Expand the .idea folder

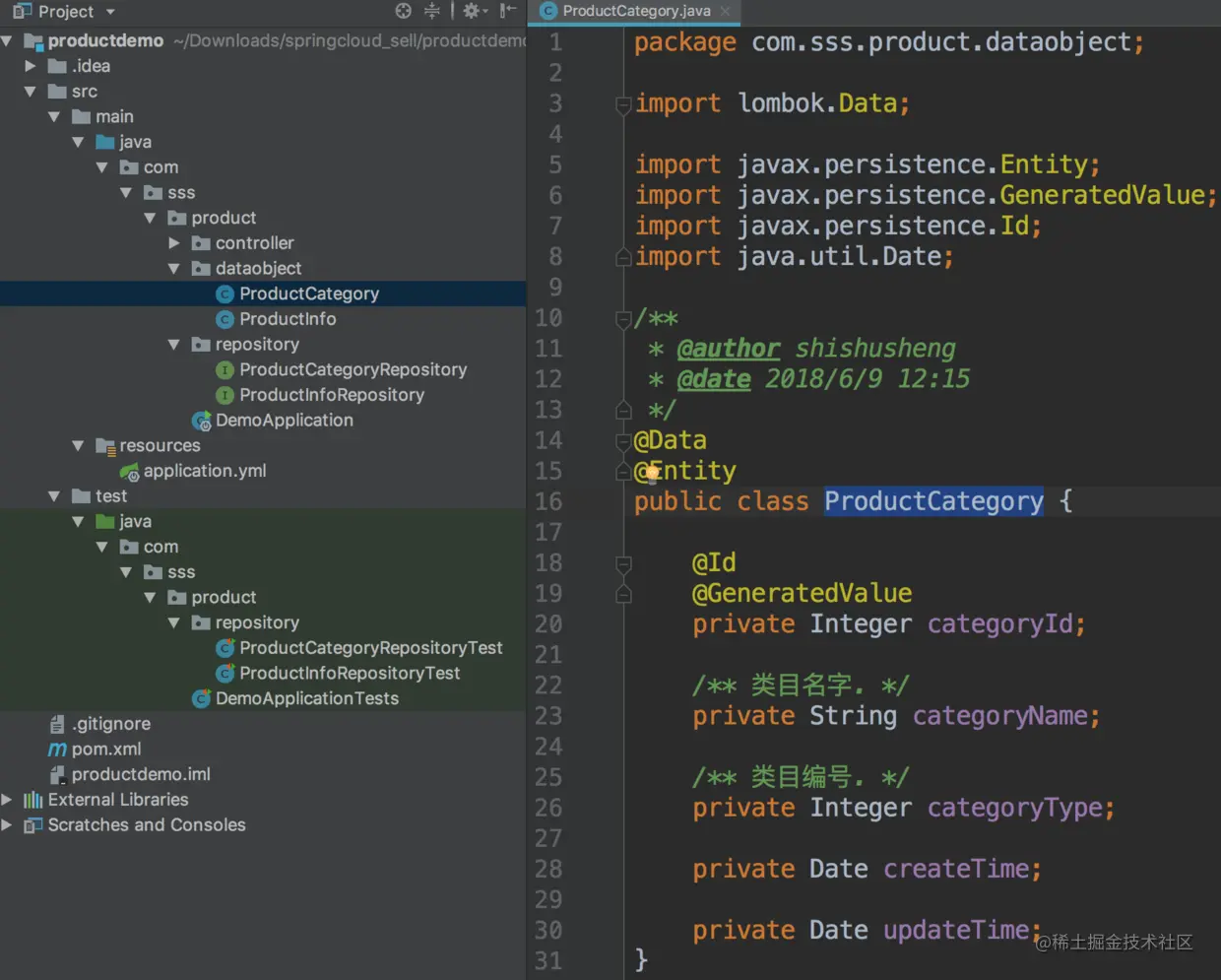tap(31, 66)
